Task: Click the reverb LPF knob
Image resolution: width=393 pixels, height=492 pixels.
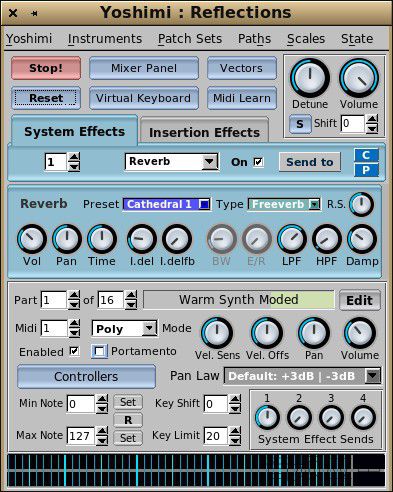Action: (x=292, y=239)
